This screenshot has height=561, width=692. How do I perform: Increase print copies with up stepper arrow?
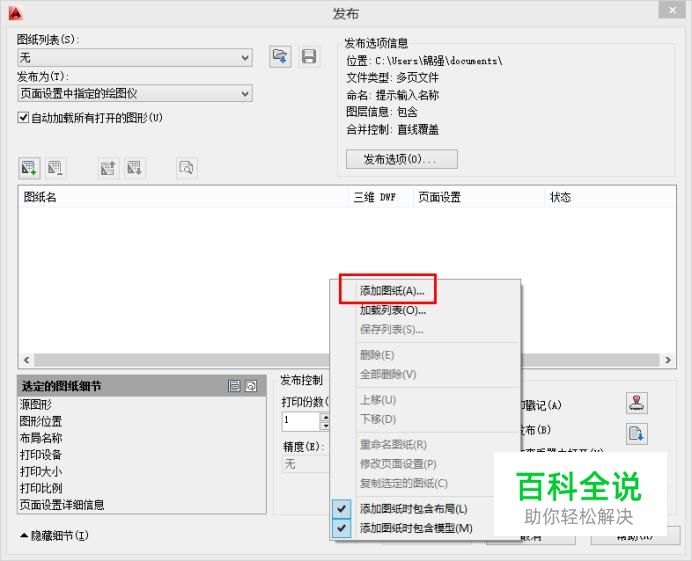(x=325, y=417)
